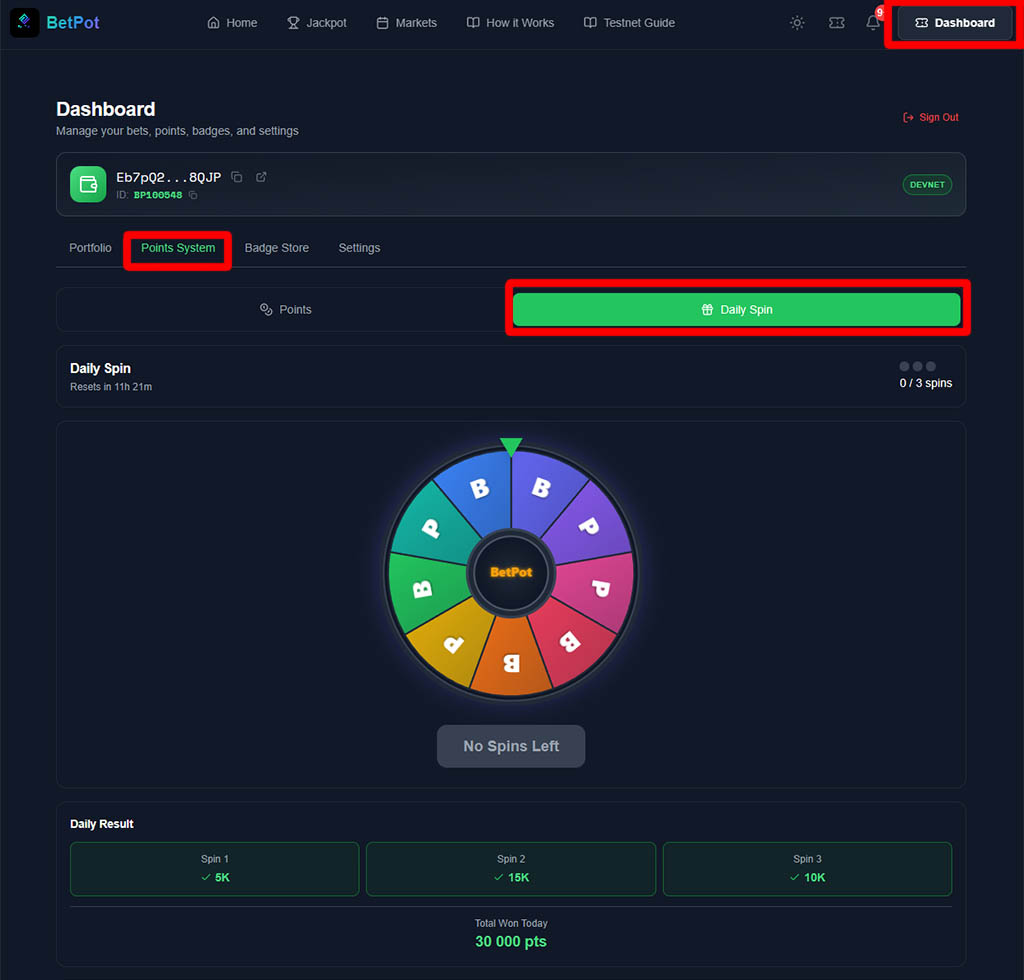The width and height of the screenshot is (1024, 980).
Task: Open the ticket icon in header
Action: pos(837,23)
